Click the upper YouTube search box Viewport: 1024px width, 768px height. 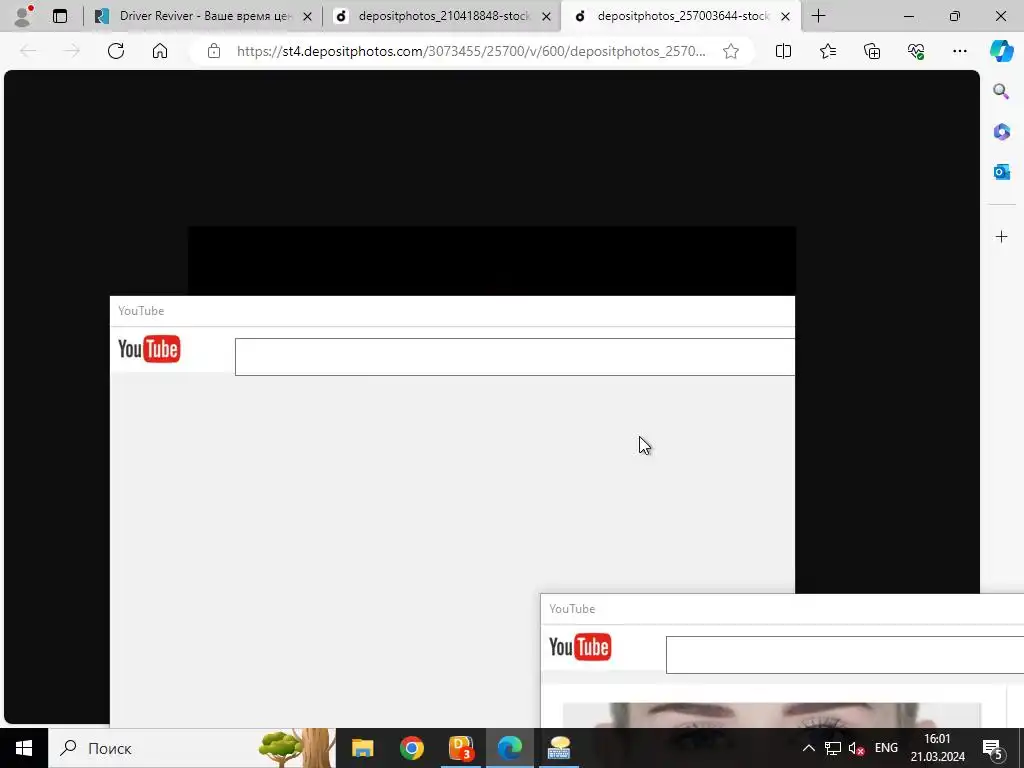click(515, 357)
